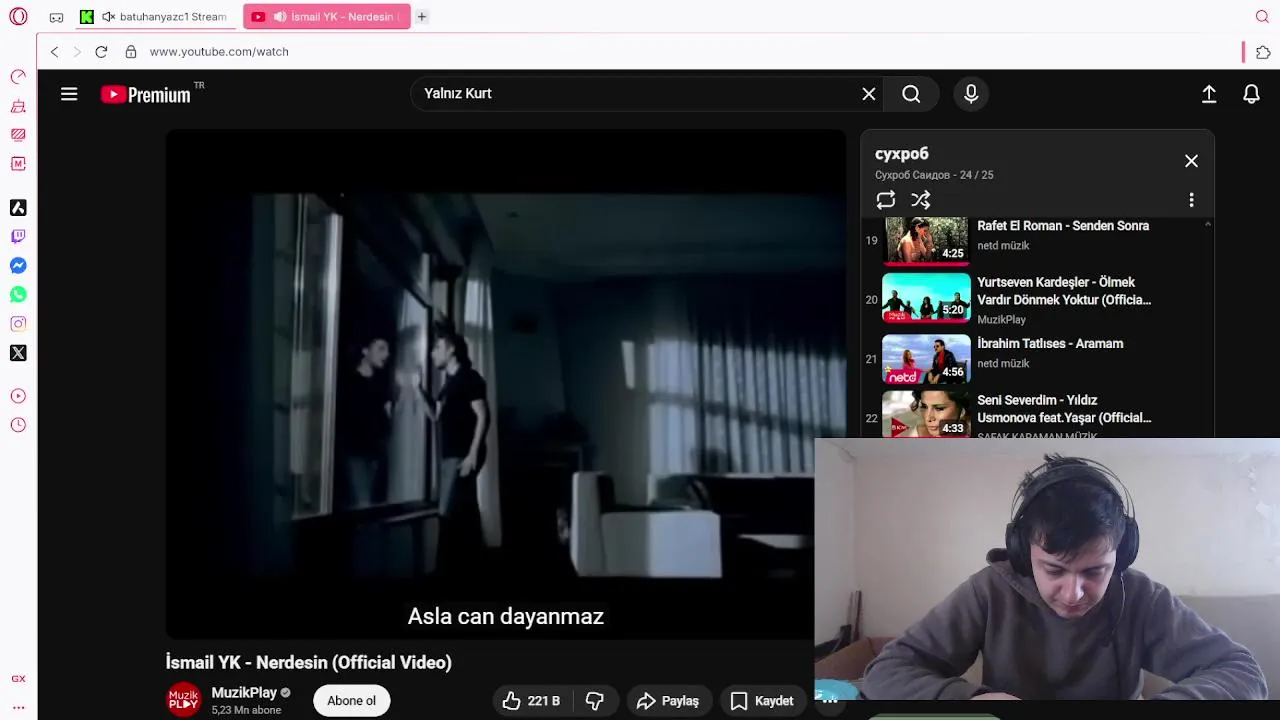Toggle playlist shuffle
This screenshot has width=1280, height=720.
pyautogui.click(x=921, y=201)
